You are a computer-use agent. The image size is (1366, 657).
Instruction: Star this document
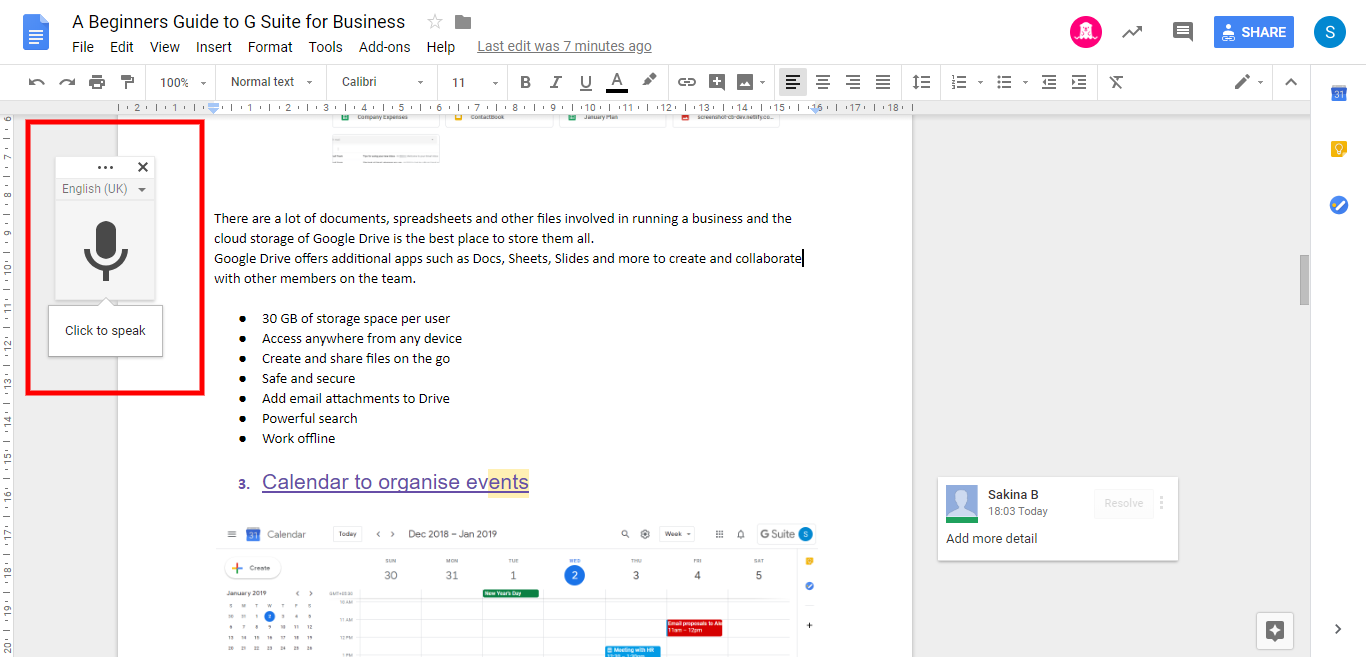click(x=435, y=22)
